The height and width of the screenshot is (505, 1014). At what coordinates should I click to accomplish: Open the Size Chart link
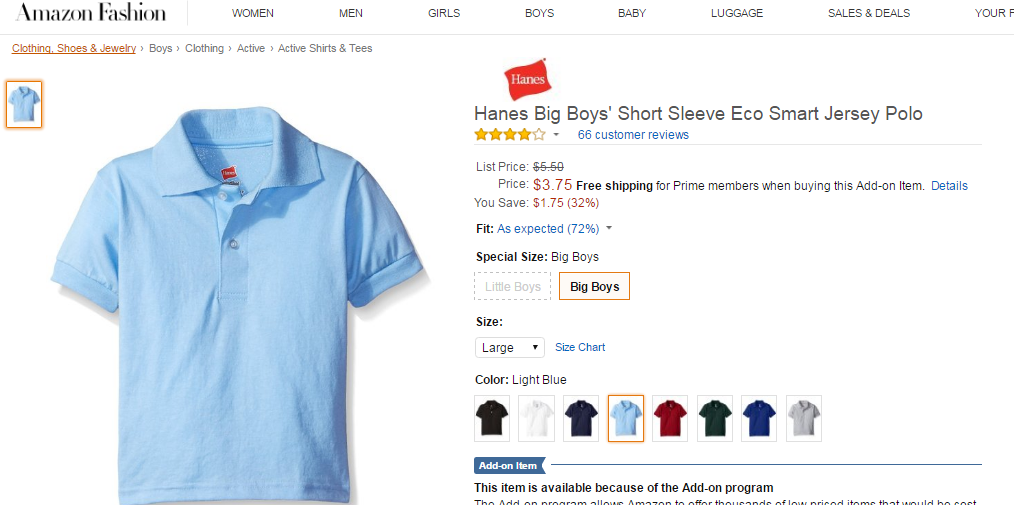pyautogui.click(x=580, y=348)
